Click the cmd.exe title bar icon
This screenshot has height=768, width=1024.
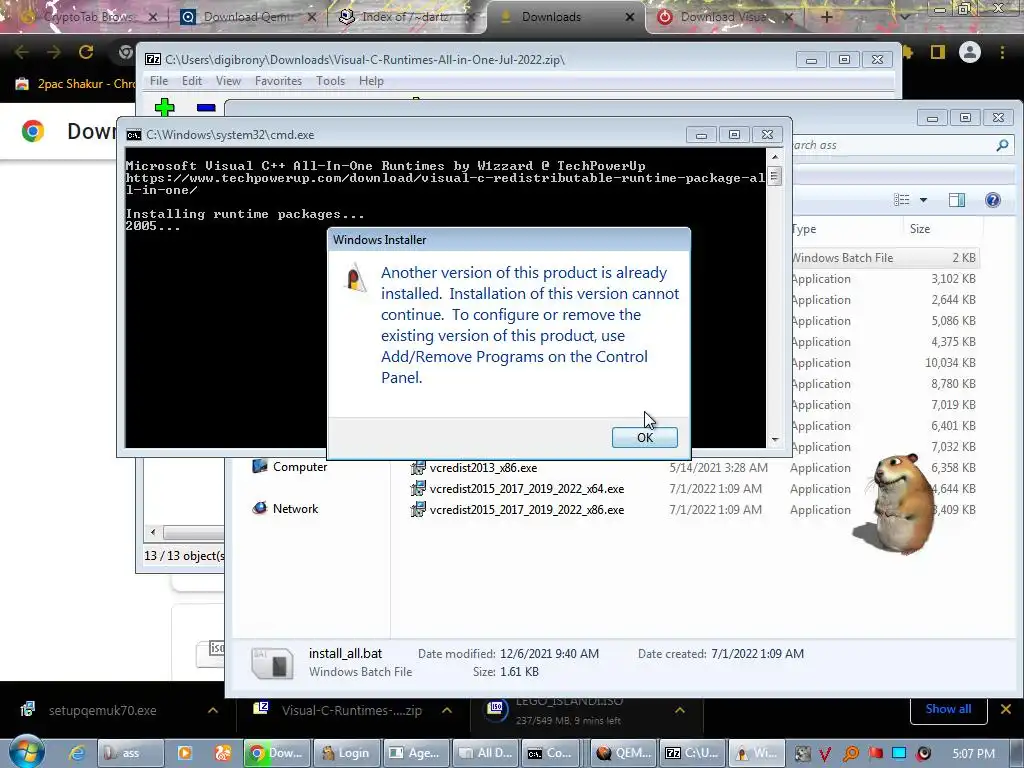(134, 135)
